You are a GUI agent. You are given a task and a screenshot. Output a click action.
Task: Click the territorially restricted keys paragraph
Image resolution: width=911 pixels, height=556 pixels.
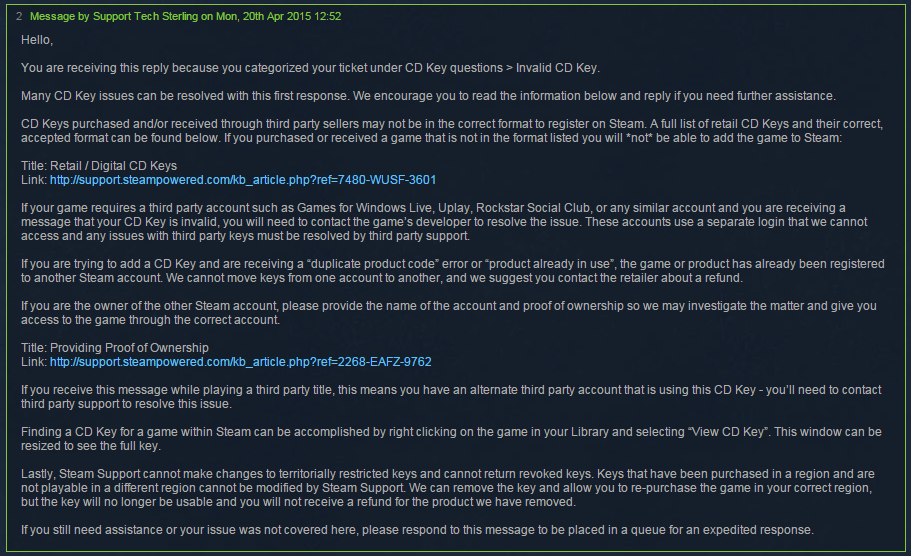point(447,488)
